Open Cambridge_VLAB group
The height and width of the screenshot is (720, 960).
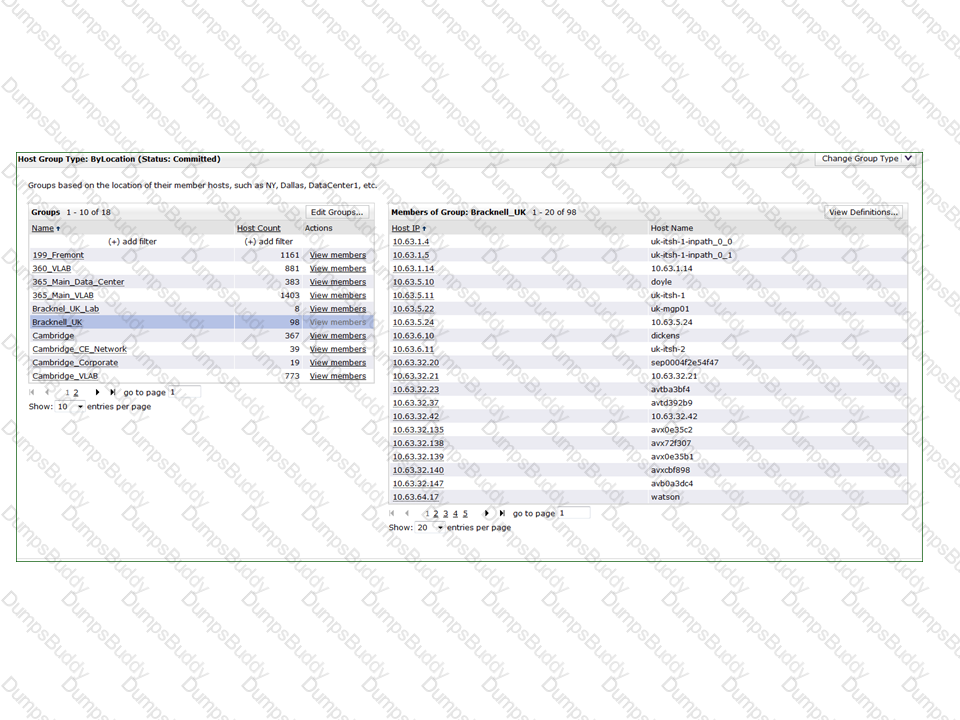[x=65, y=377]
